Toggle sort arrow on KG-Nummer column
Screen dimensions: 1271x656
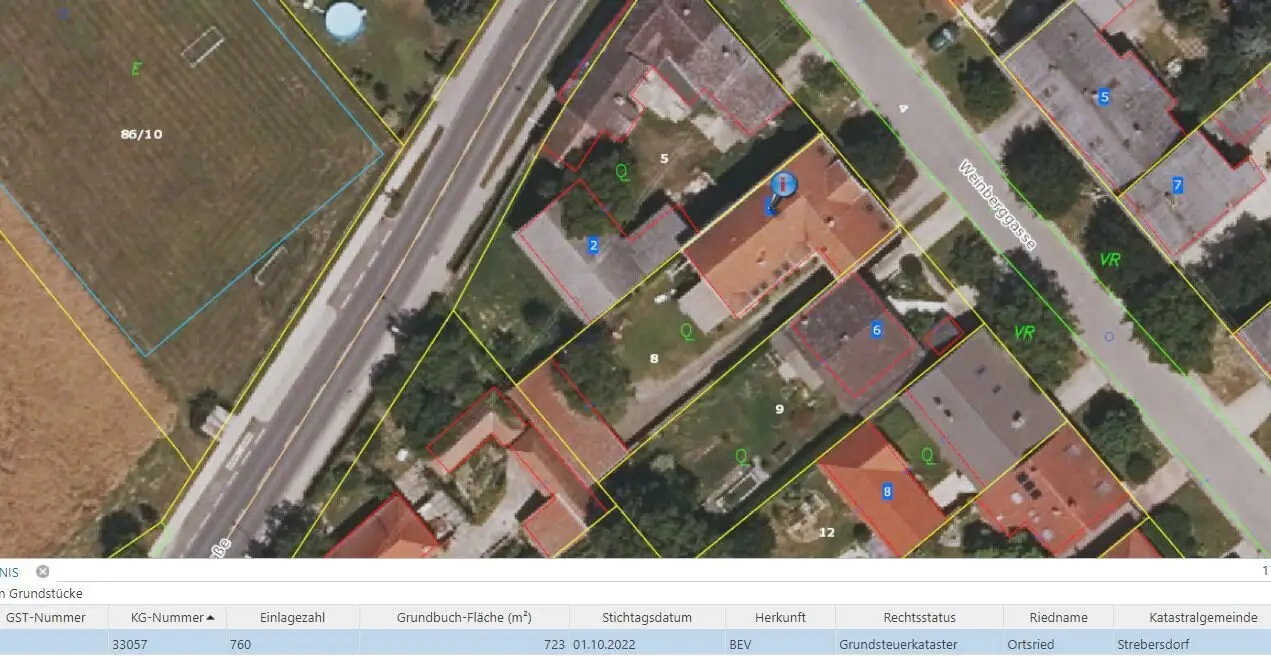coord(210,617)
